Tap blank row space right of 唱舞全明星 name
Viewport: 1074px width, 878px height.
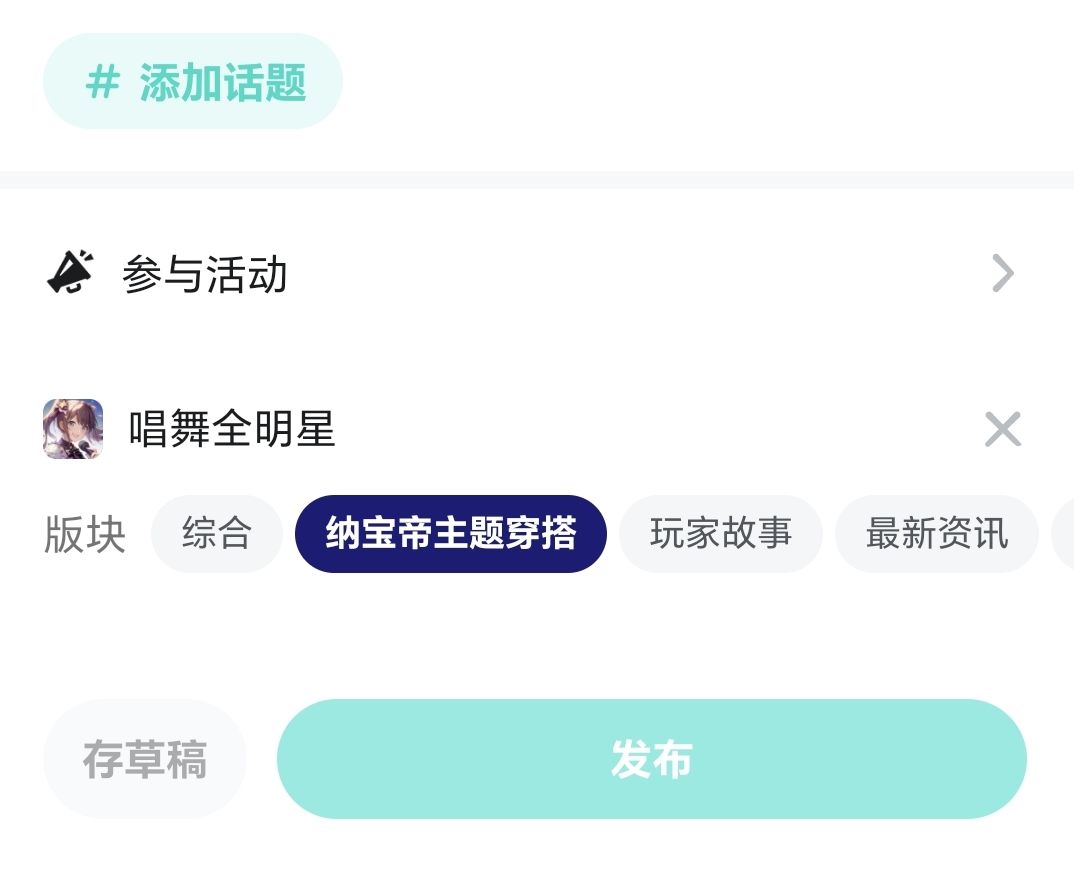pos(650,430)
